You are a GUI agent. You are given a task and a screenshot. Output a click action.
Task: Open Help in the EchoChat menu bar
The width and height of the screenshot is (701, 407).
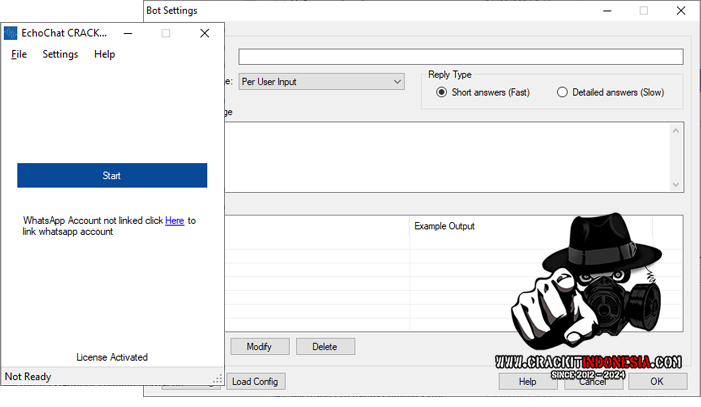(104, 54)
